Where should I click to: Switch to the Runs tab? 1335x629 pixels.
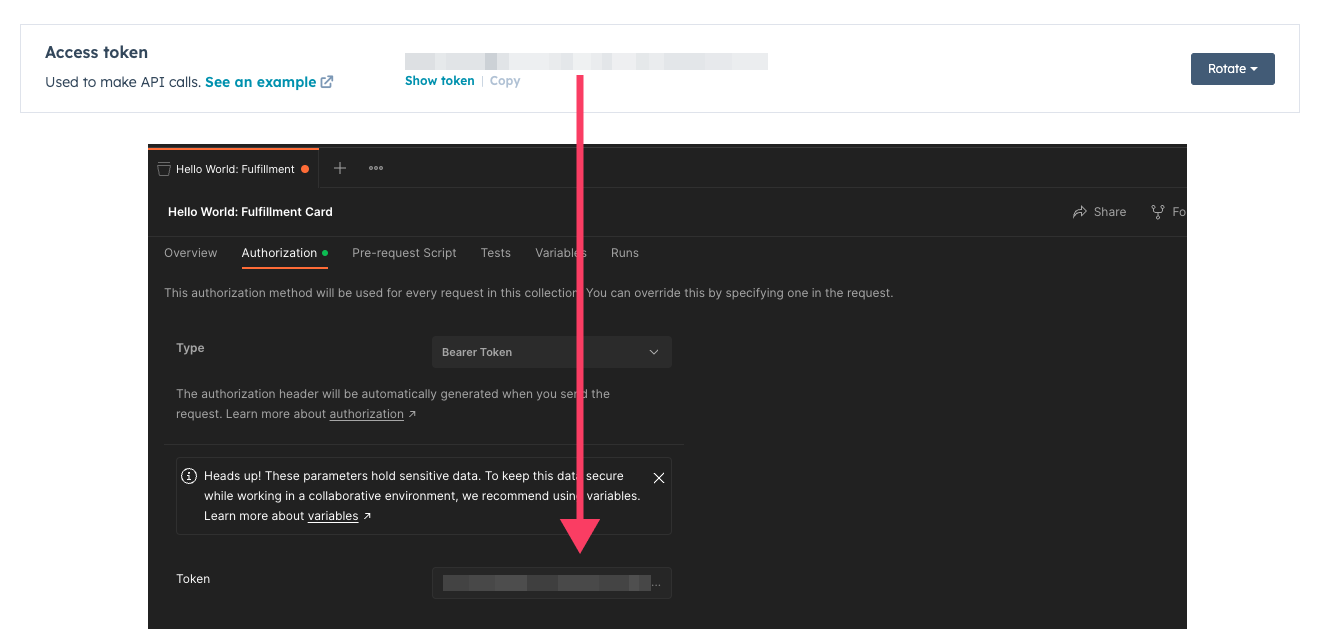coord(624,253)
